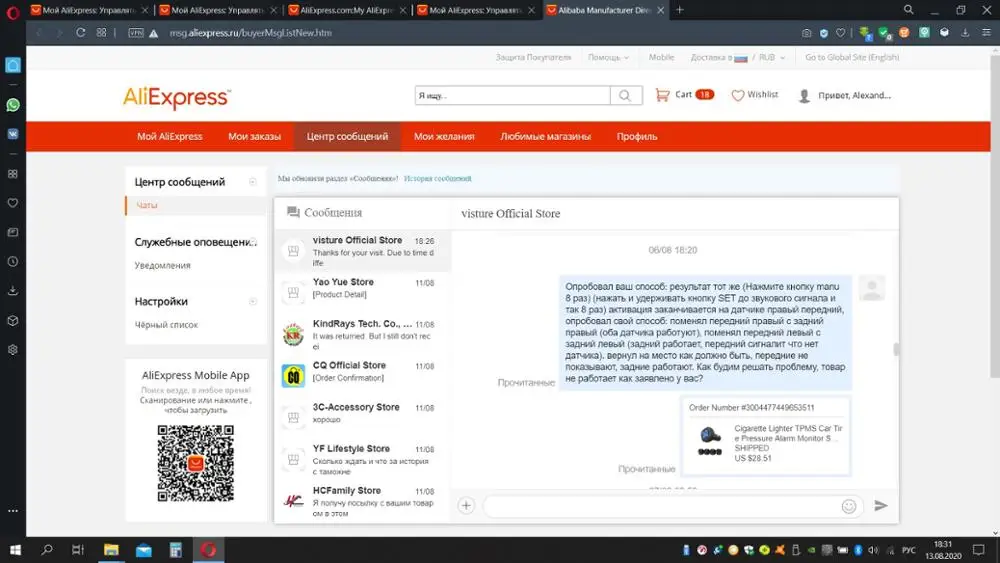Open a new browser tab
The image size is (1000, 563).
click(680, 10)
